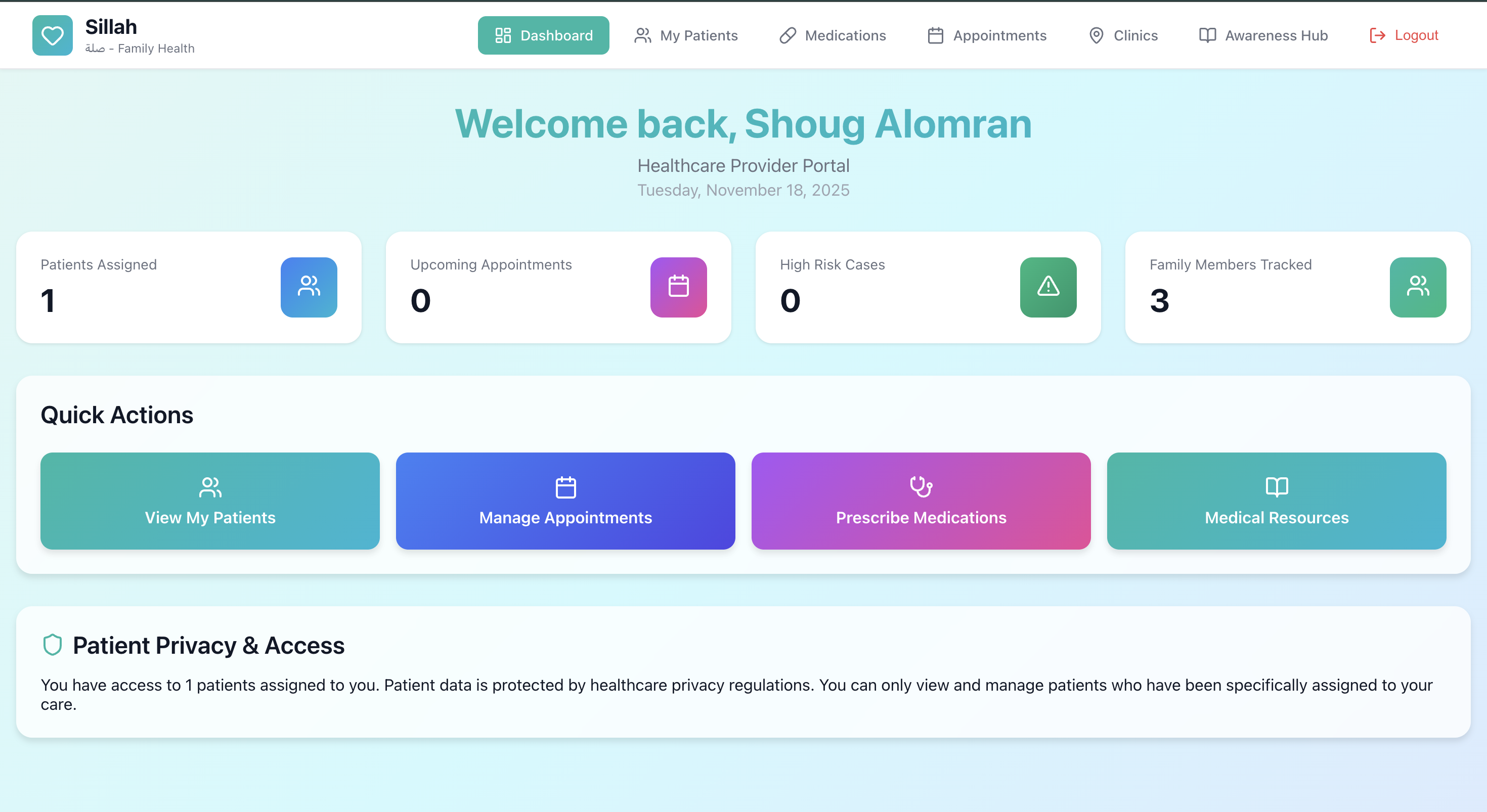Click the High Risk Cases card
The width and height of the screenshot is (1487, 812).
(x=927, y=287)
